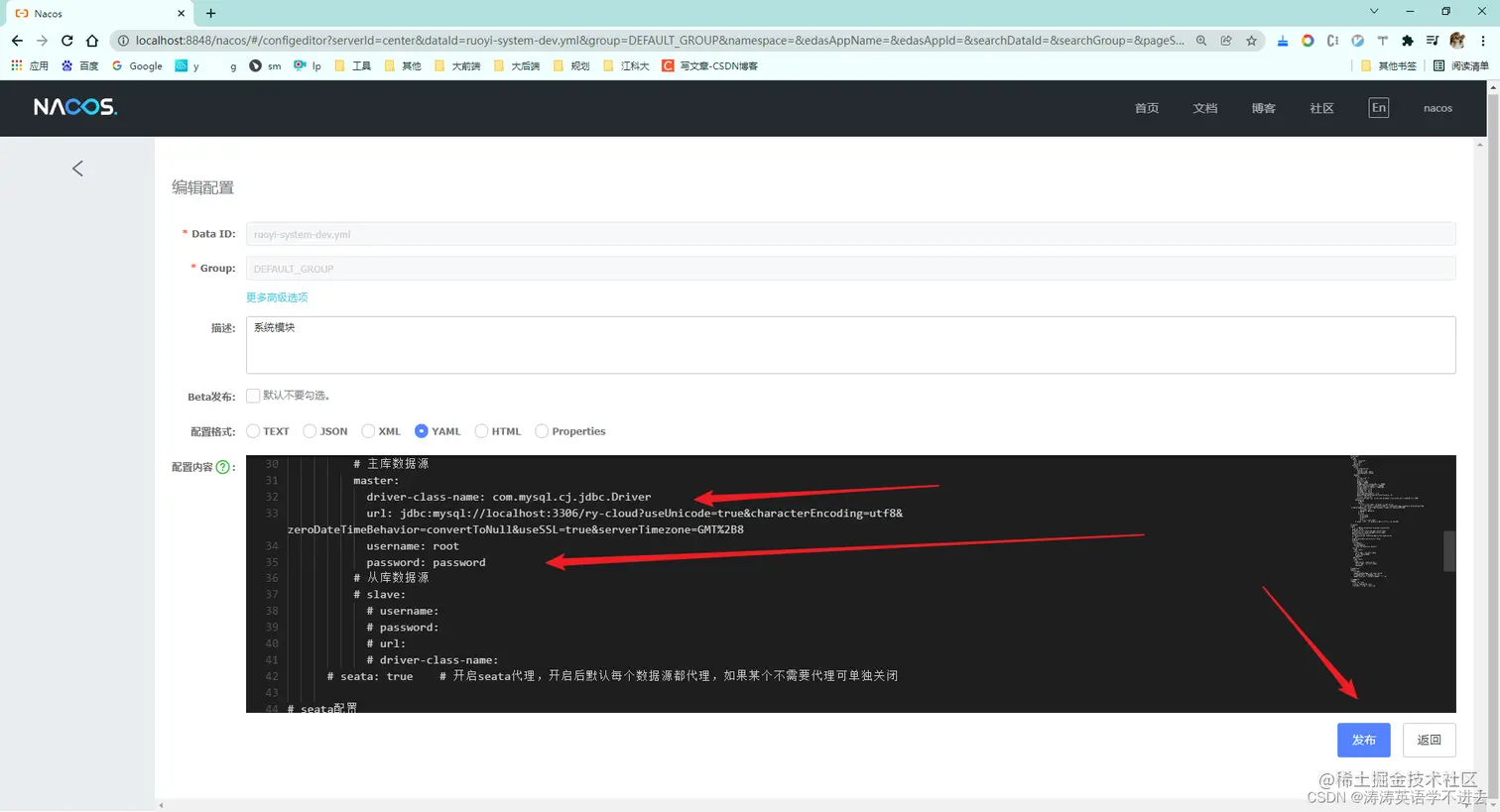Select JSON config format
Screen dimensions: 1500x812
pyautogui.click(x=310, y=431)
